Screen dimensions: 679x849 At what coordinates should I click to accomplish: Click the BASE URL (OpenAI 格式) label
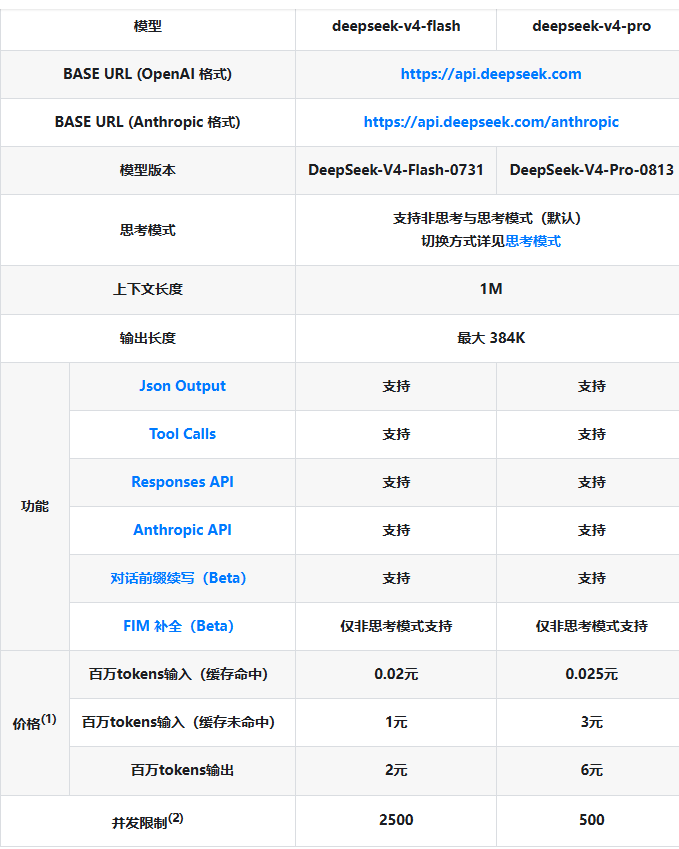click(x=148, y=74)
